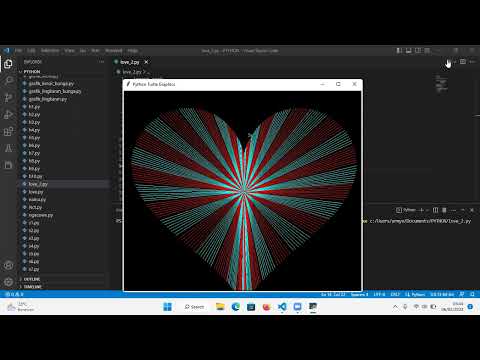Kill terminal with trash icon
Screen dimensions: 480x360
click(444, 210)
